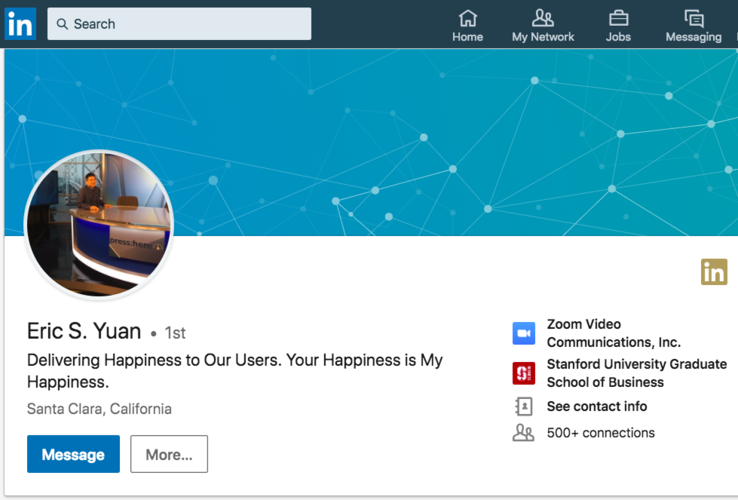Focus the Search input field
This screenshot has width=738, height=500.
pos(179,24)
